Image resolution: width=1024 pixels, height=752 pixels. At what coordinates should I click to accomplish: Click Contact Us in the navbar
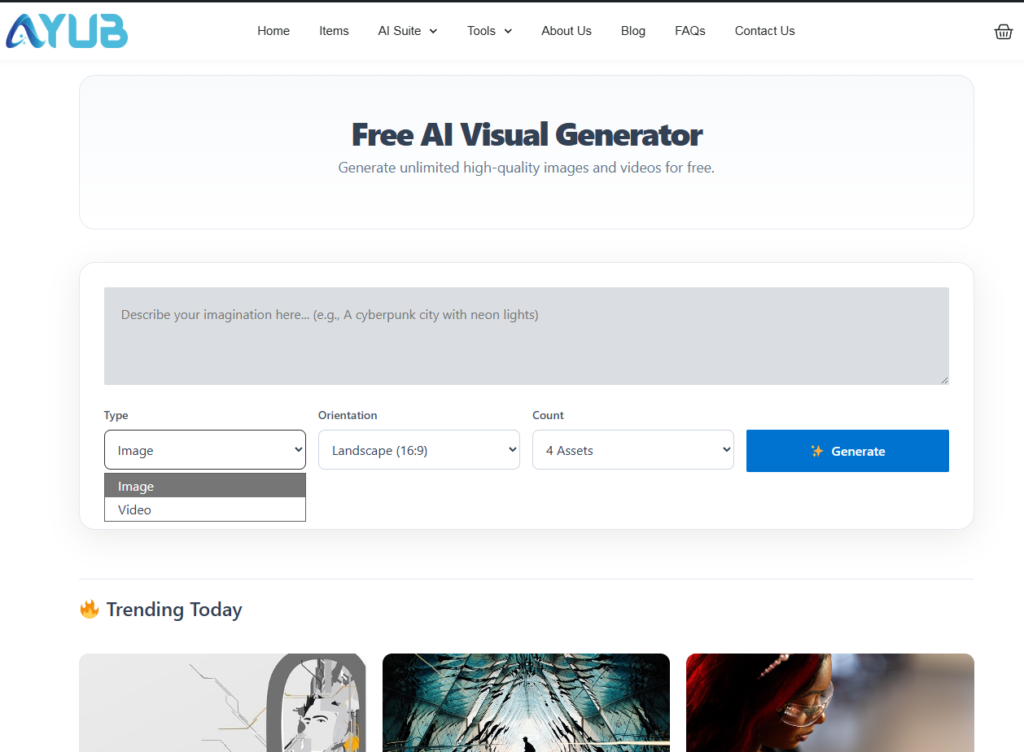click(764, 31)
